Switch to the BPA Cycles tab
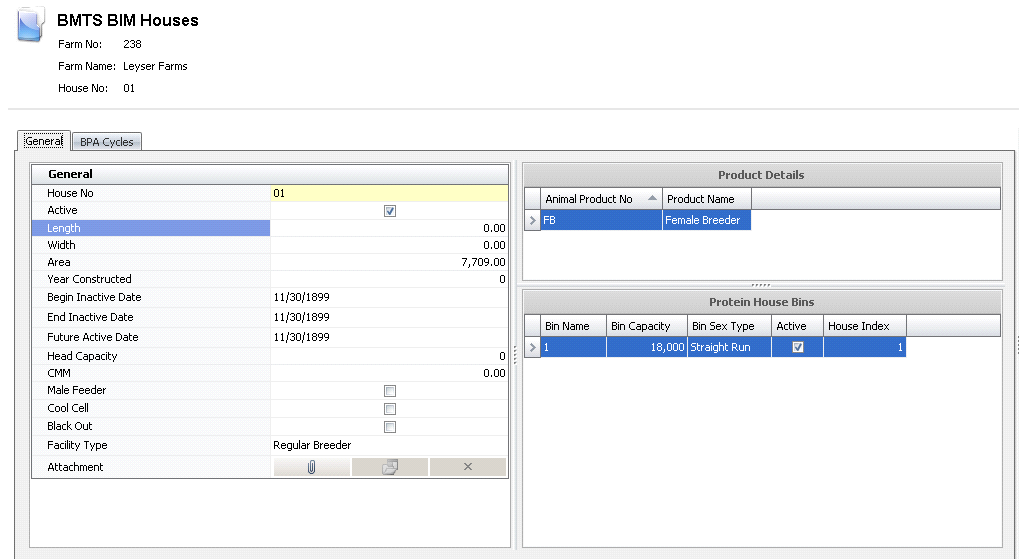Viewport: 1019px width, 559px height. pos(106,142)
